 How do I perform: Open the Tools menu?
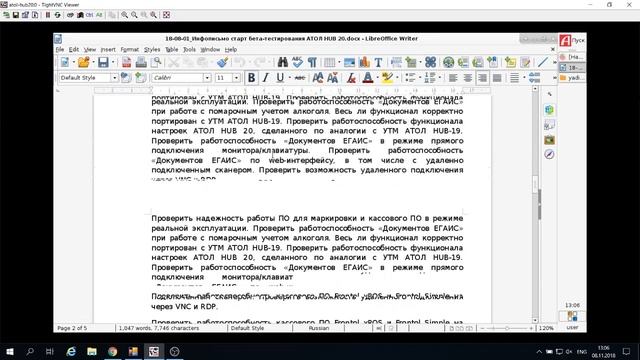tap(189, 49)
